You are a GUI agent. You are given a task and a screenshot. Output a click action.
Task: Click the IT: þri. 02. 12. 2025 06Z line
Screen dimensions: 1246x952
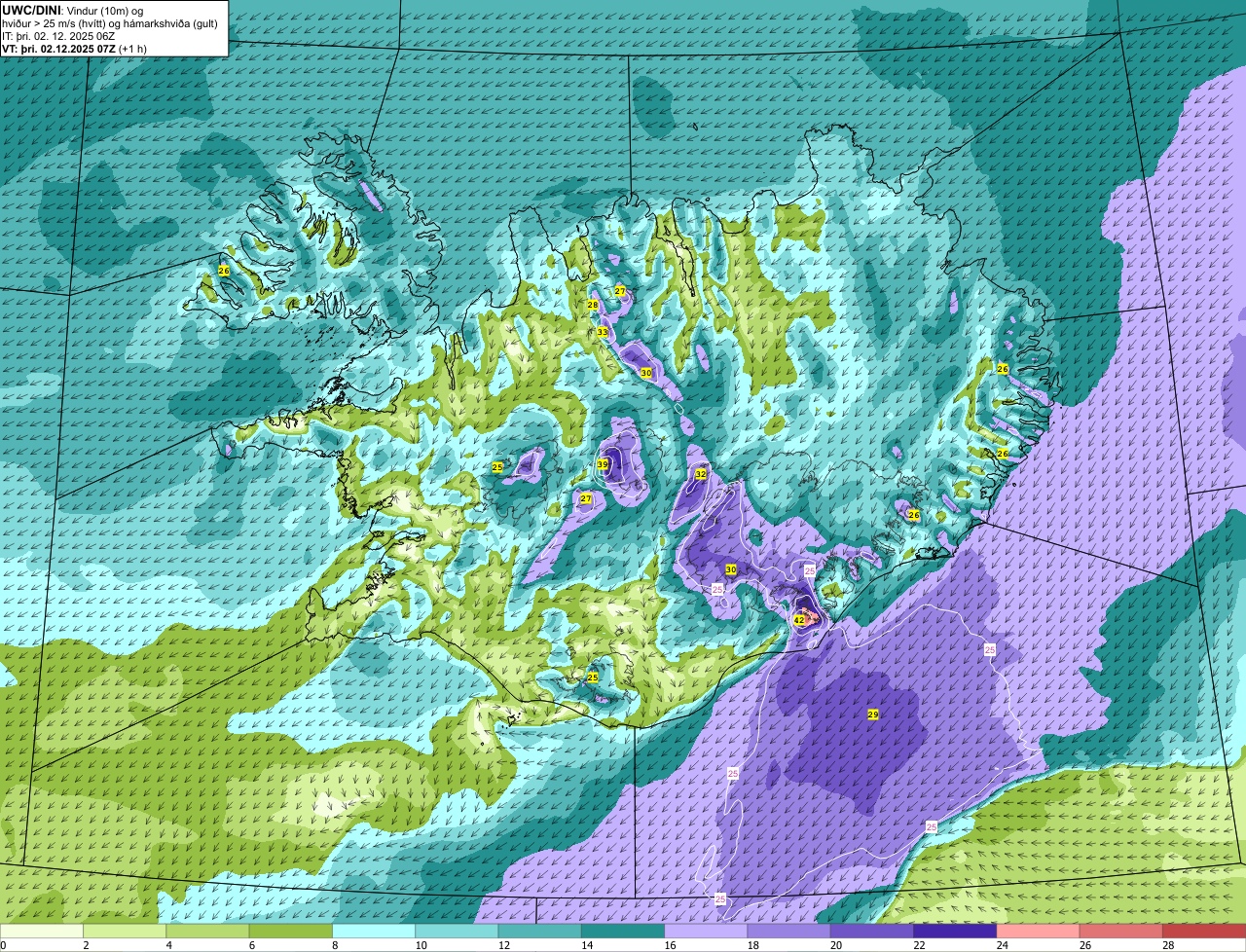point(58,36)
